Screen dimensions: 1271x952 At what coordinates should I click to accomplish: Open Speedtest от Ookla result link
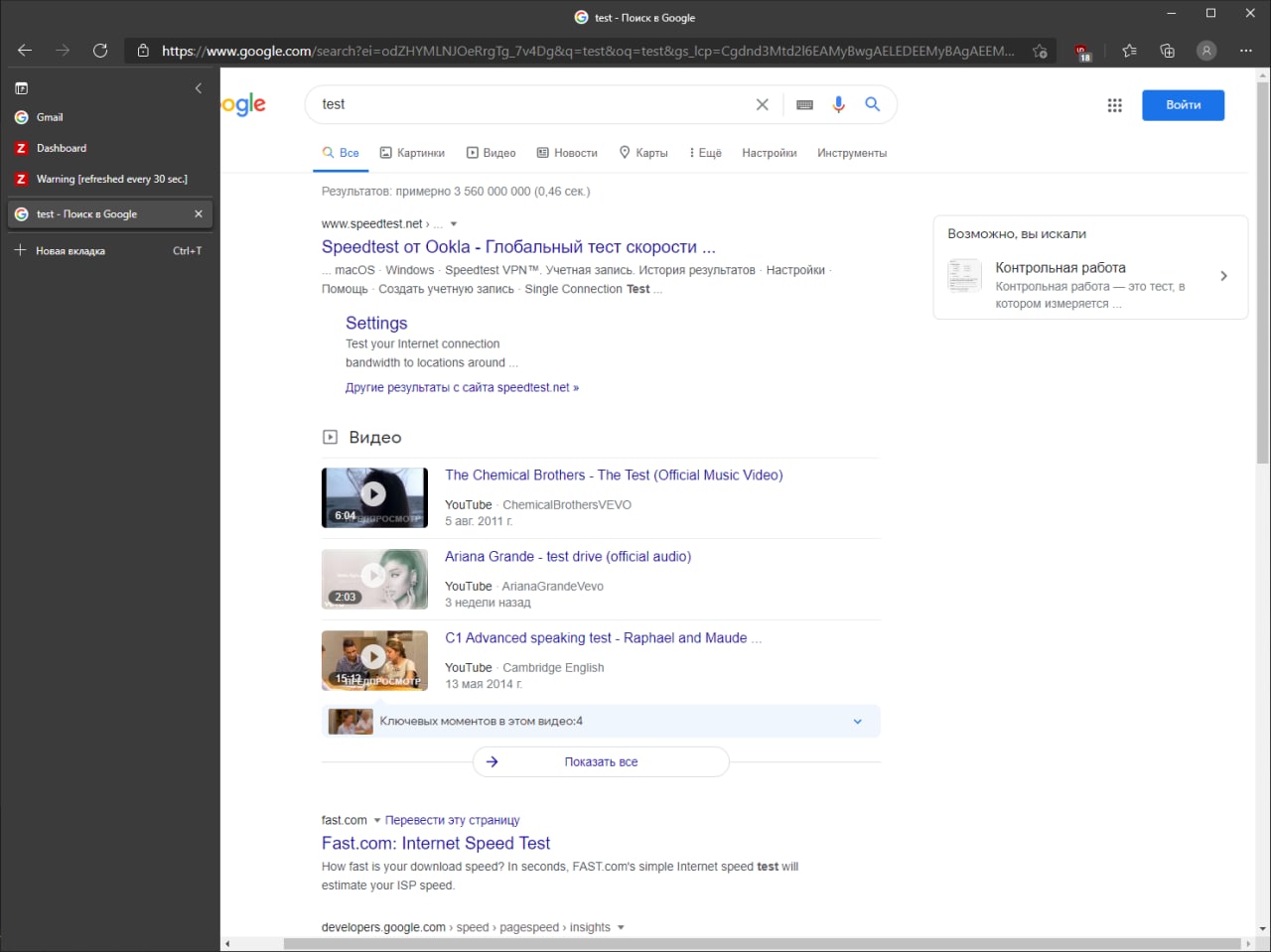click(x=518, y=247)
